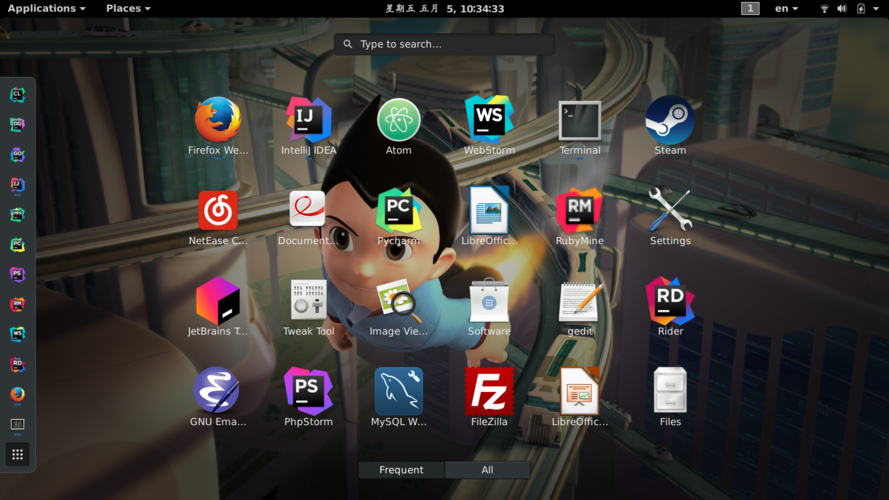This screenshot has height=500, width=889.
Task: Open WebStorm from the app grid
Action: click(x=489, y=120)
